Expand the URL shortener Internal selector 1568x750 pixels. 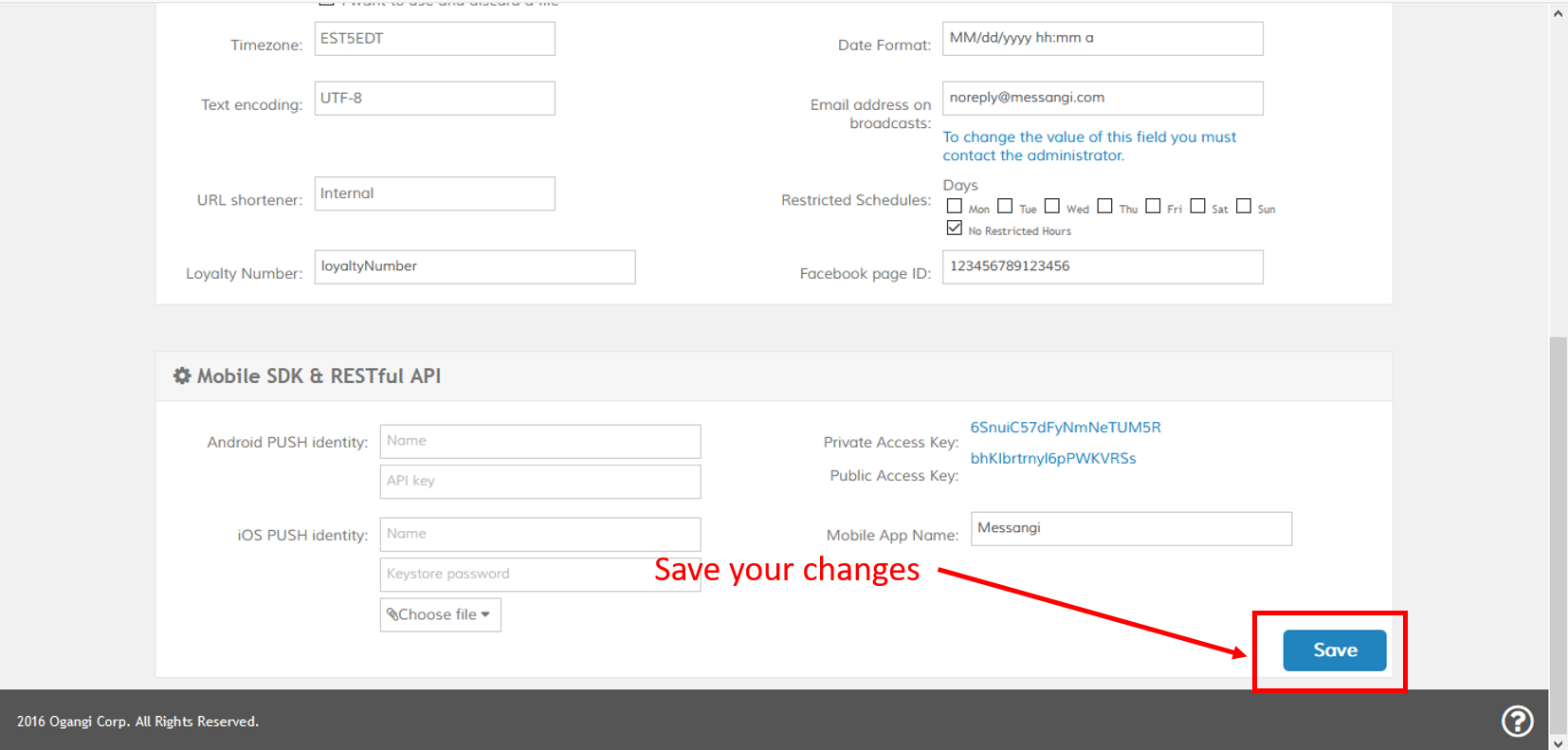pyautogui.click(x=434, y=193)
